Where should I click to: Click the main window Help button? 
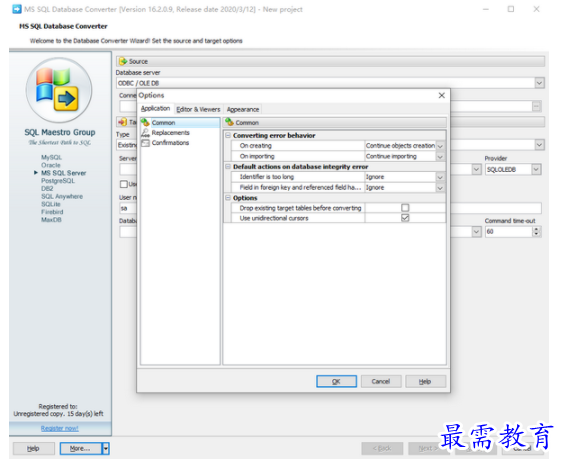(x=33, y=448)
